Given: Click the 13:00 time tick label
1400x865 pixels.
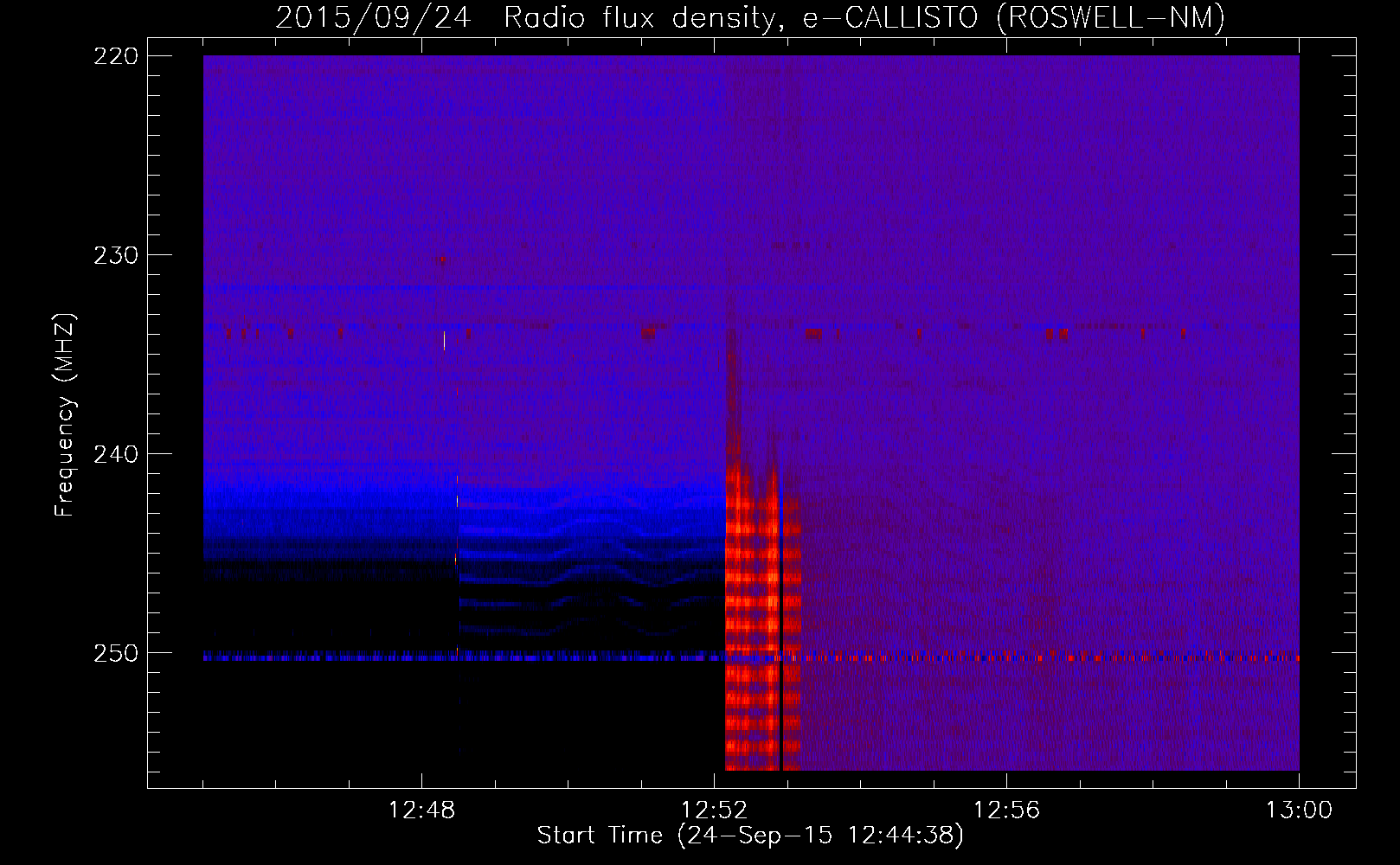Looking at the screenshot, I should 1299,811.
